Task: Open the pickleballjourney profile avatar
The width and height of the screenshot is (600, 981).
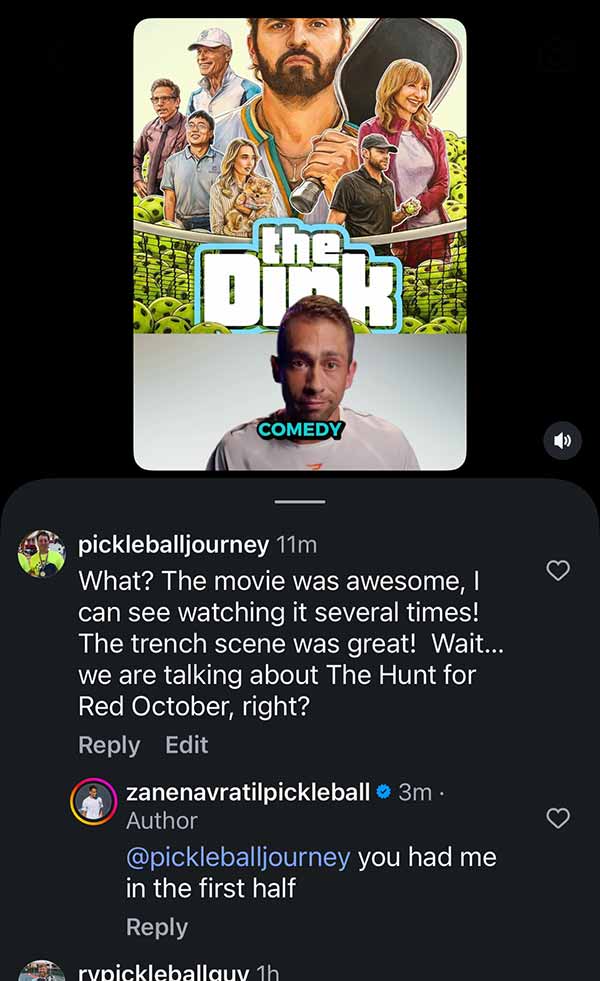Action: click(41, 553)
